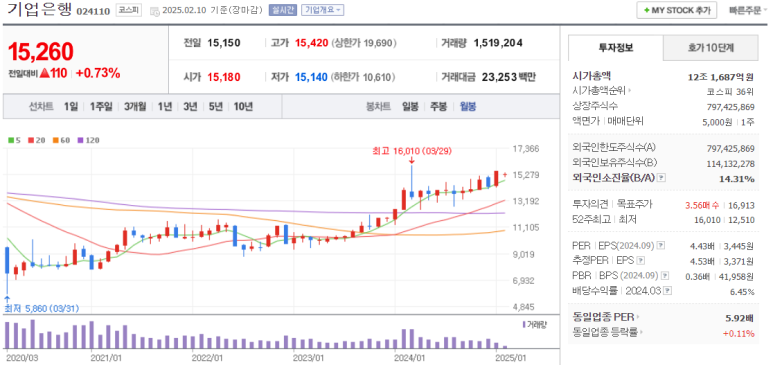Select the 3년 line chart period
The height and width of the screenshot is (365, 773).
pyautogui.click(x=190, y=107)
